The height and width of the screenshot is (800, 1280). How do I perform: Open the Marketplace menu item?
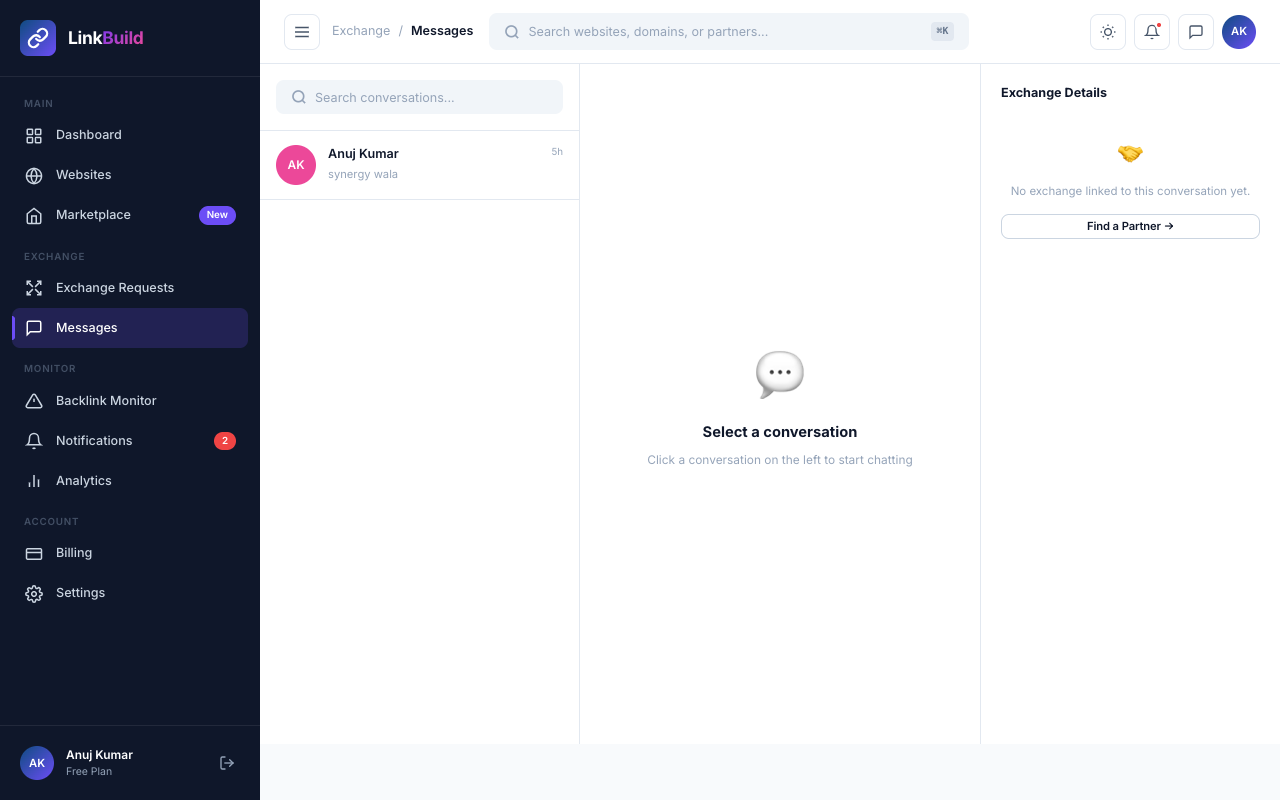point(130,215)
